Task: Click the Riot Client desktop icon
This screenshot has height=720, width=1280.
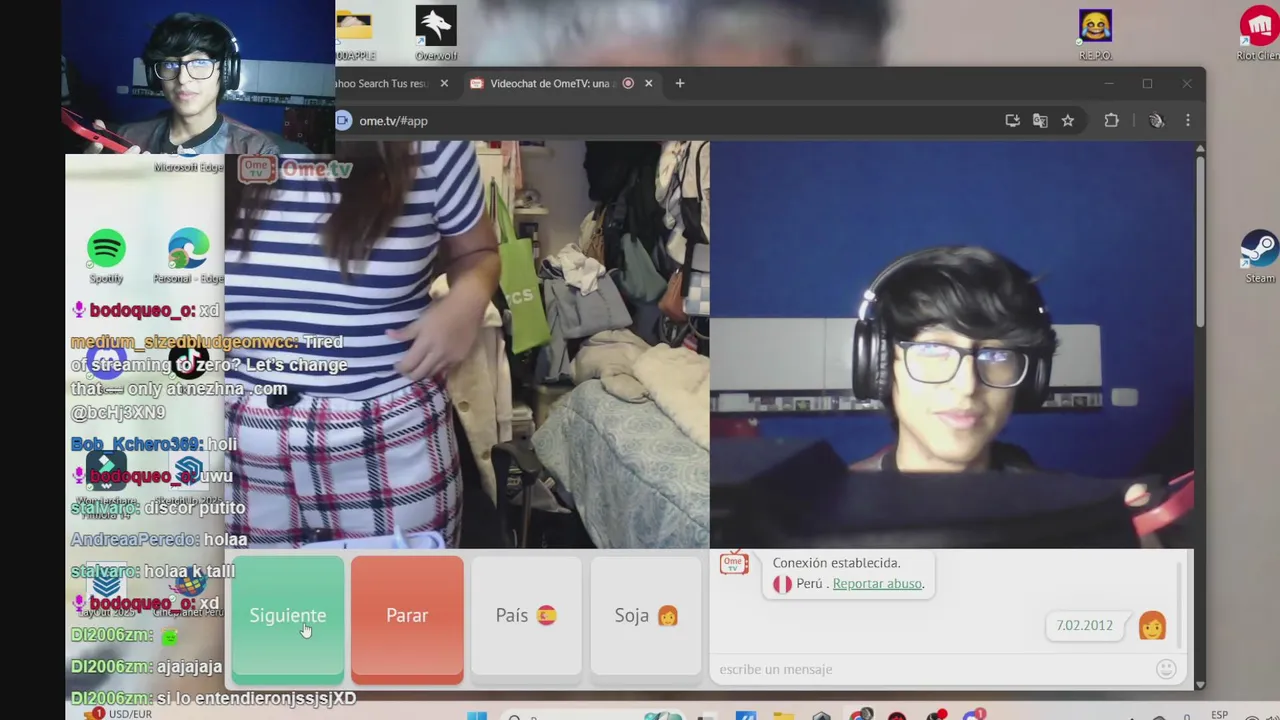Action: 1258,33
